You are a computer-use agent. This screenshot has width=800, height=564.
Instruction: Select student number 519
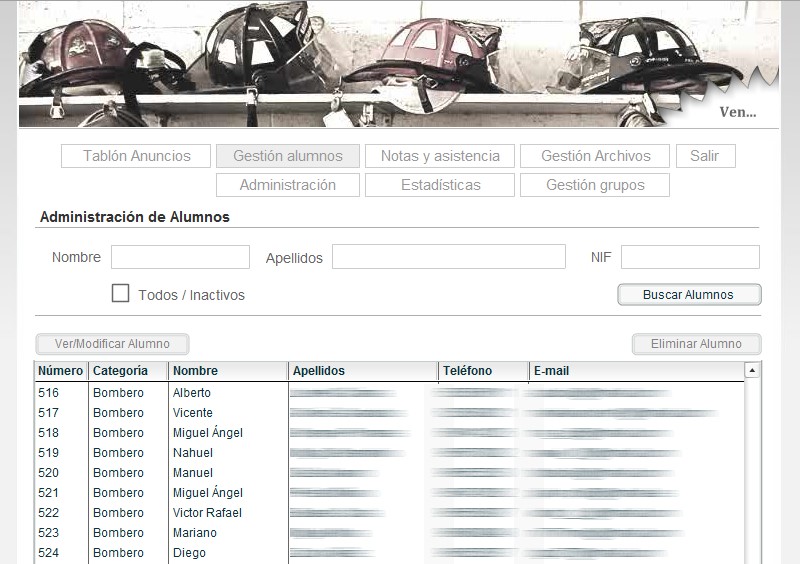[48, 453]
